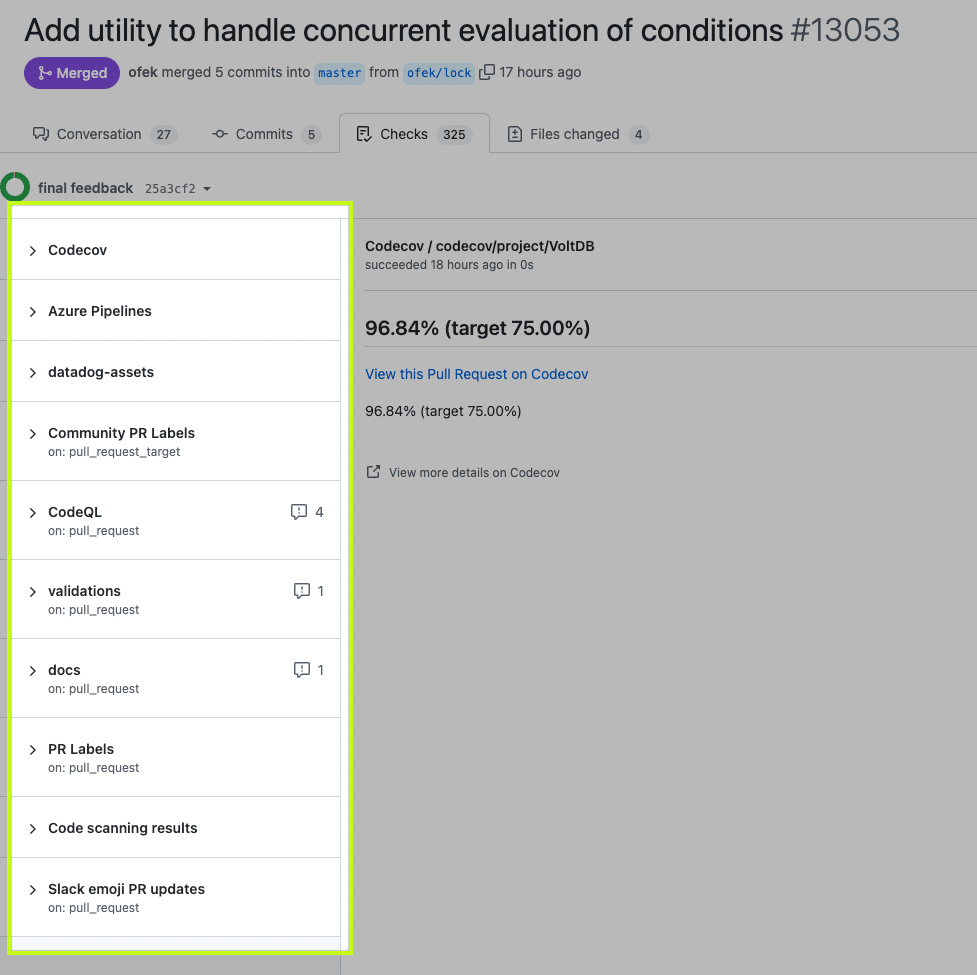Click the annotation bubble on the docs row

click(x=302, y=669)
